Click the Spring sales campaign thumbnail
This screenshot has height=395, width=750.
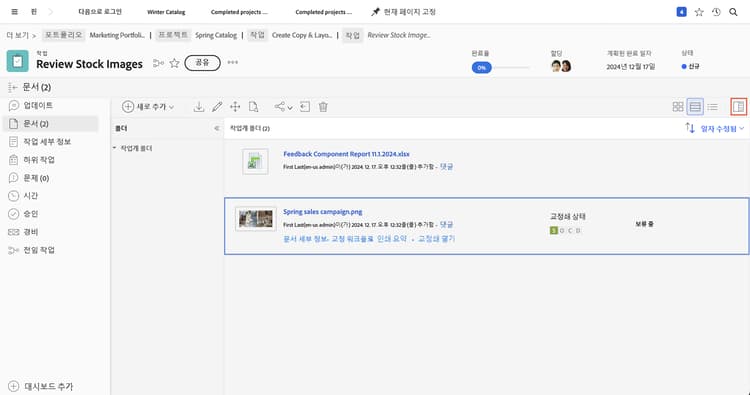pyautogui.click(x=255, y=219)
